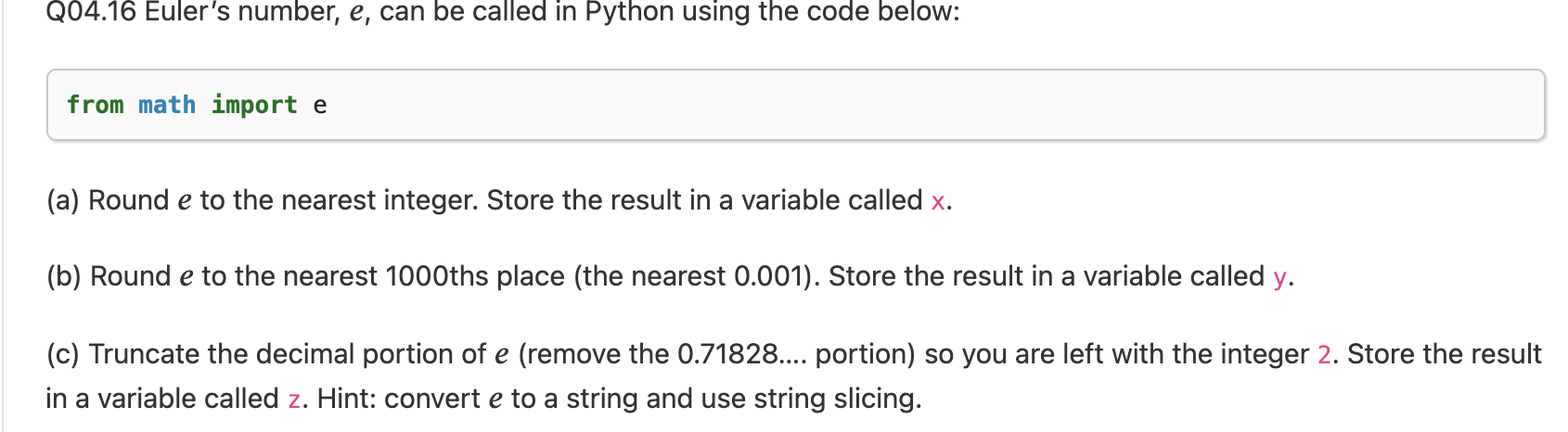The height and width of the screenshot is (432, 1568).
Task: Click the '(b)' part label
Action: click(64, 276)
